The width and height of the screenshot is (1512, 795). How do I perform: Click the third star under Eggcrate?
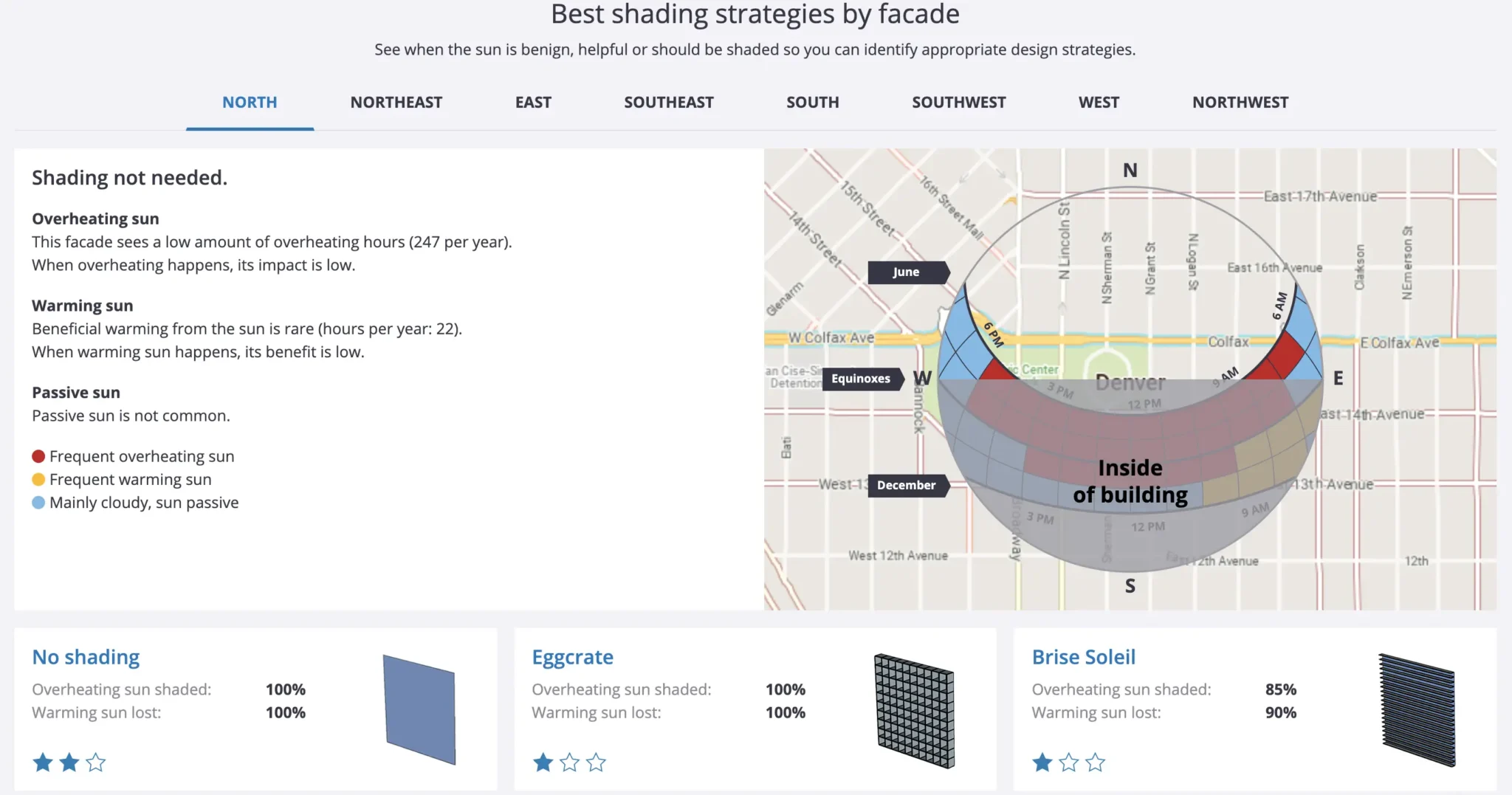[596, 762]
